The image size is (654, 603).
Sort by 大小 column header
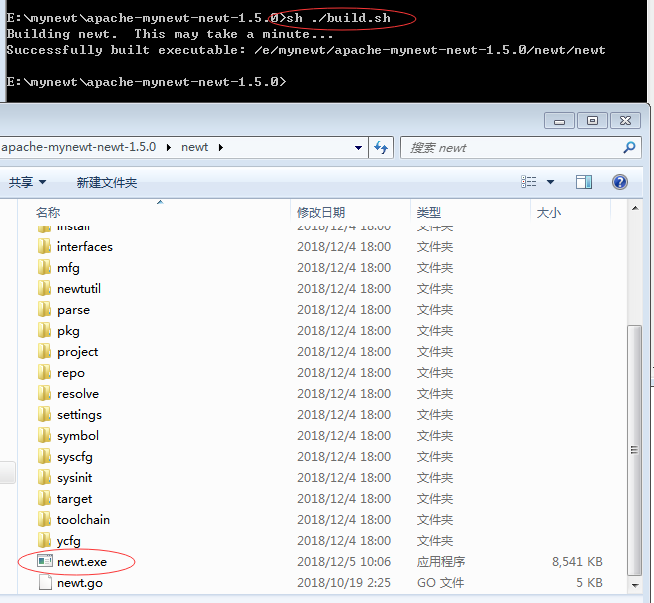(548, 212)
